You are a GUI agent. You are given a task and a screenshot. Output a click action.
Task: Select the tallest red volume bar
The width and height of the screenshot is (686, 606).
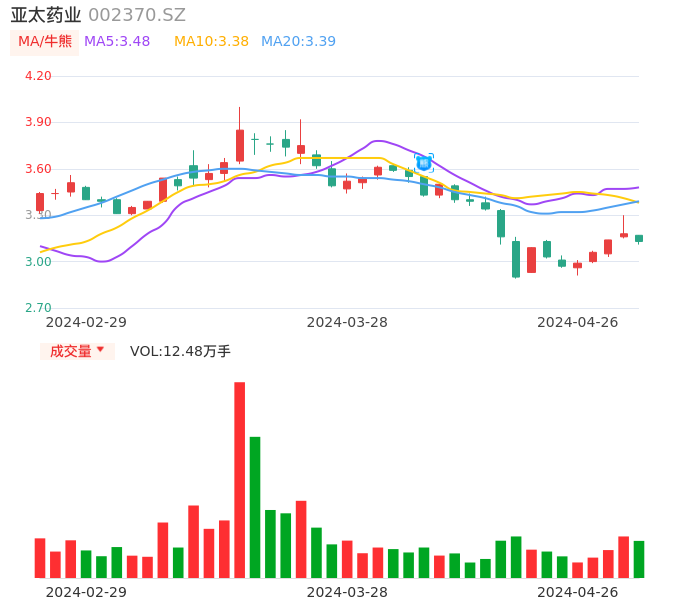240,480
